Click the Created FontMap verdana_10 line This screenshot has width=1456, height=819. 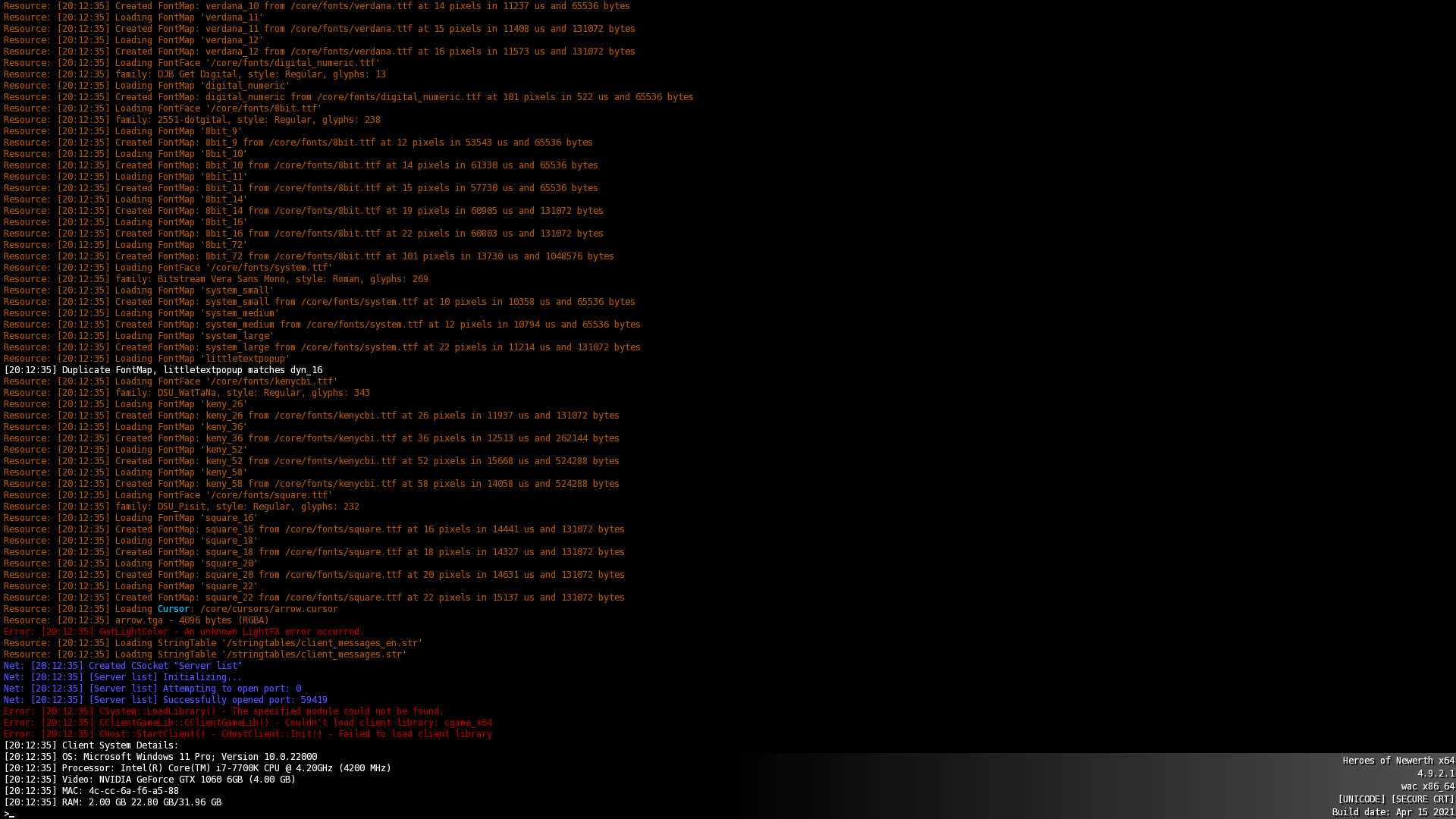pyautogui.click(x=317, y=6)
